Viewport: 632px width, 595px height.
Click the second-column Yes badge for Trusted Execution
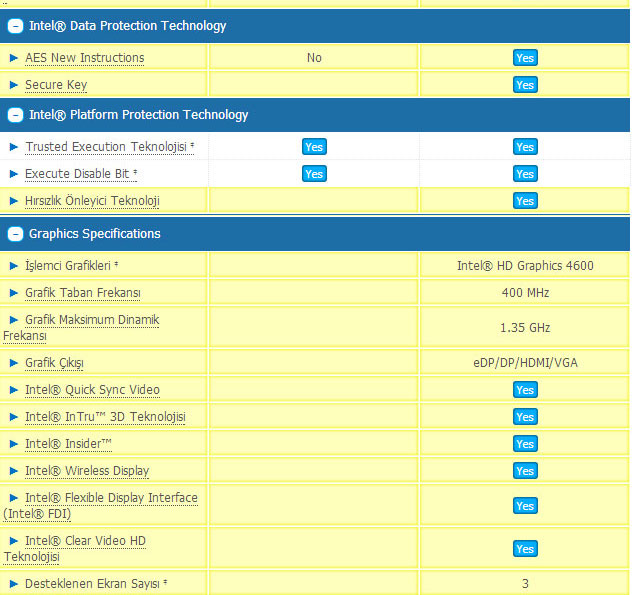point(525,147)
